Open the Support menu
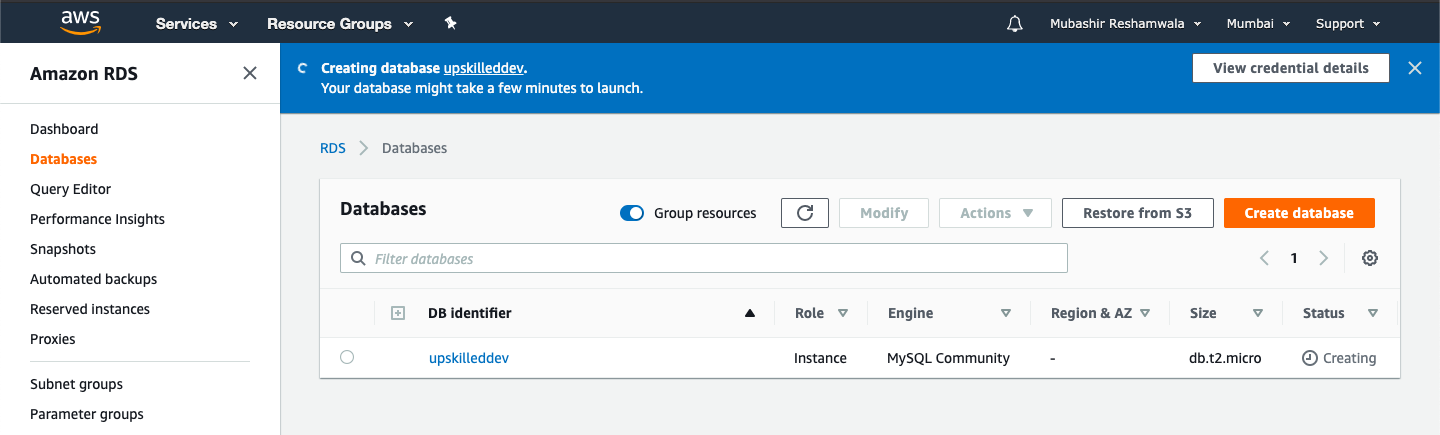Screen dimensions: 1440x435 (1348, 23)
